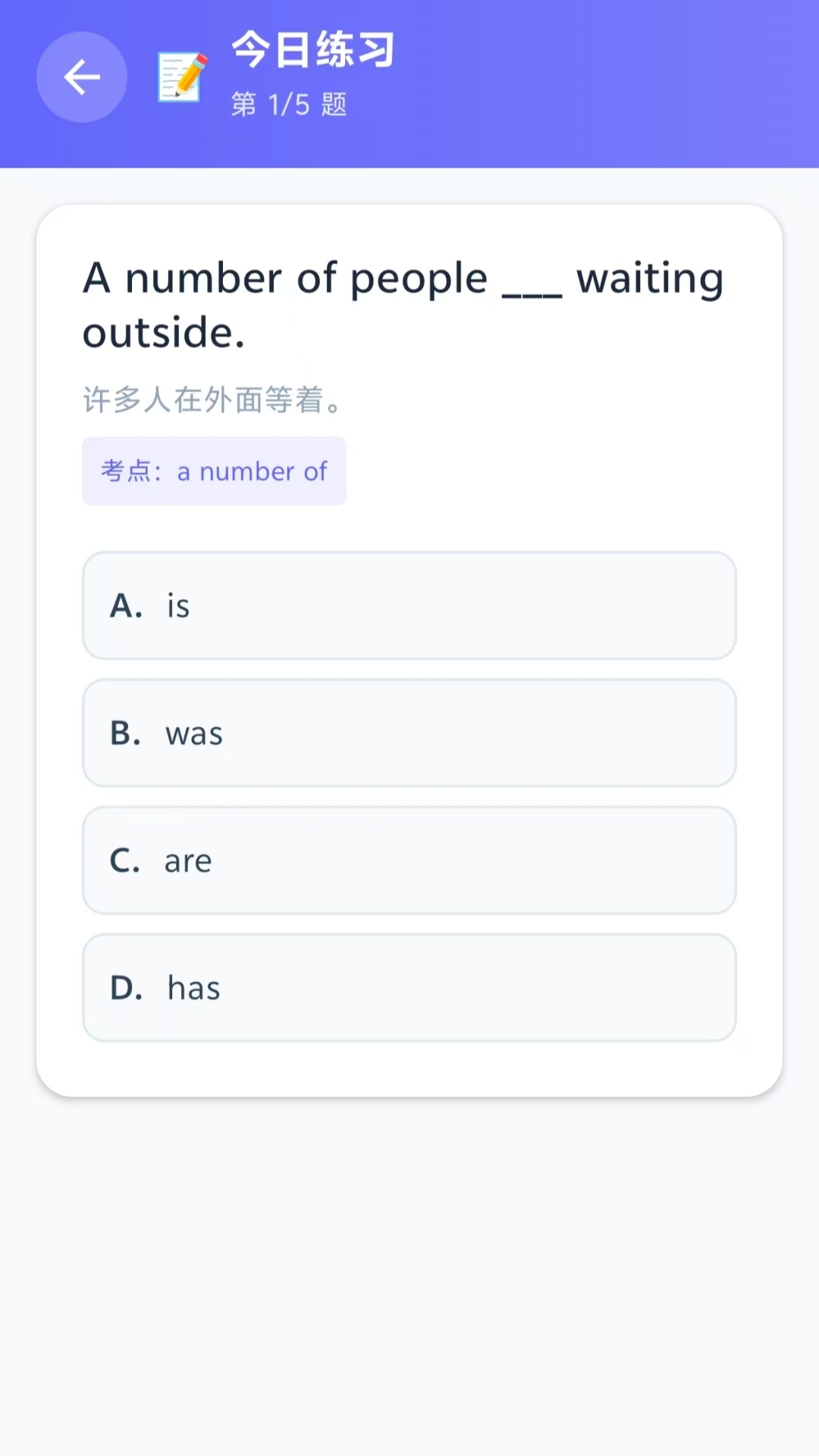
Task: Click the notepad pencil icon
Action: coord(182,77)
